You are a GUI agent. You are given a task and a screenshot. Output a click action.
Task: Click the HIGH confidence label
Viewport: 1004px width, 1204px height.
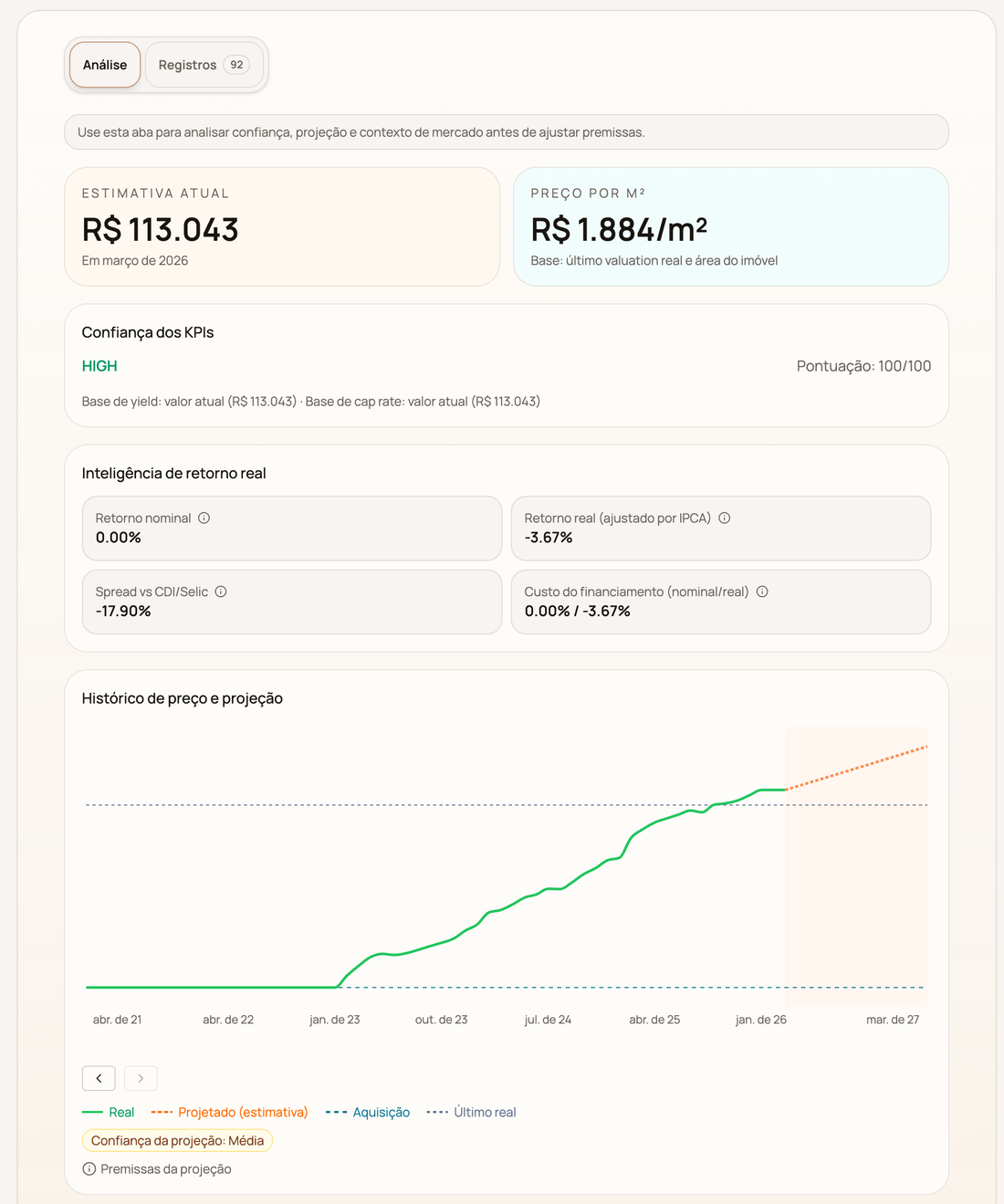99,365
